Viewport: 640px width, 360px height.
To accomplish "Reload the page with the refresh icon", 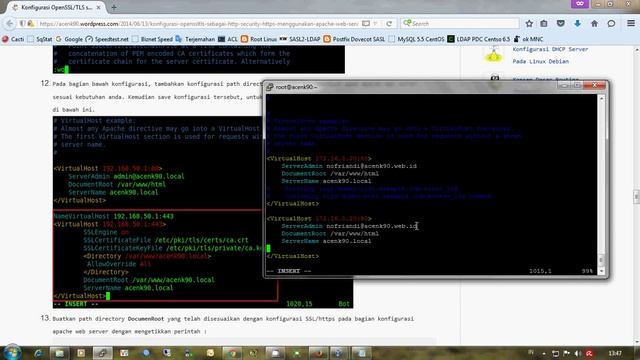I will pos(389,24).
